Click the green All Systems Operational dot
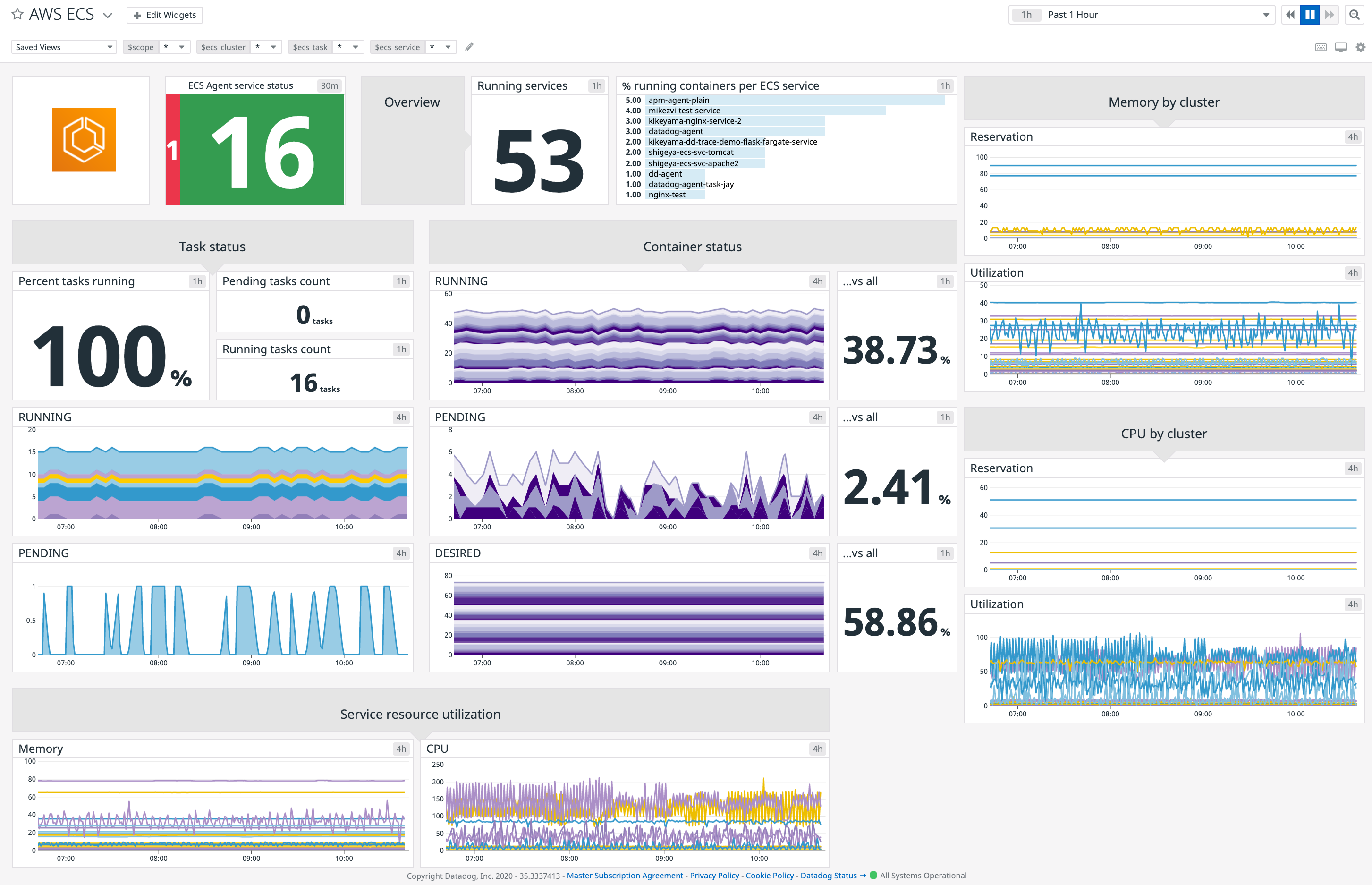 [x=872, y=875]
